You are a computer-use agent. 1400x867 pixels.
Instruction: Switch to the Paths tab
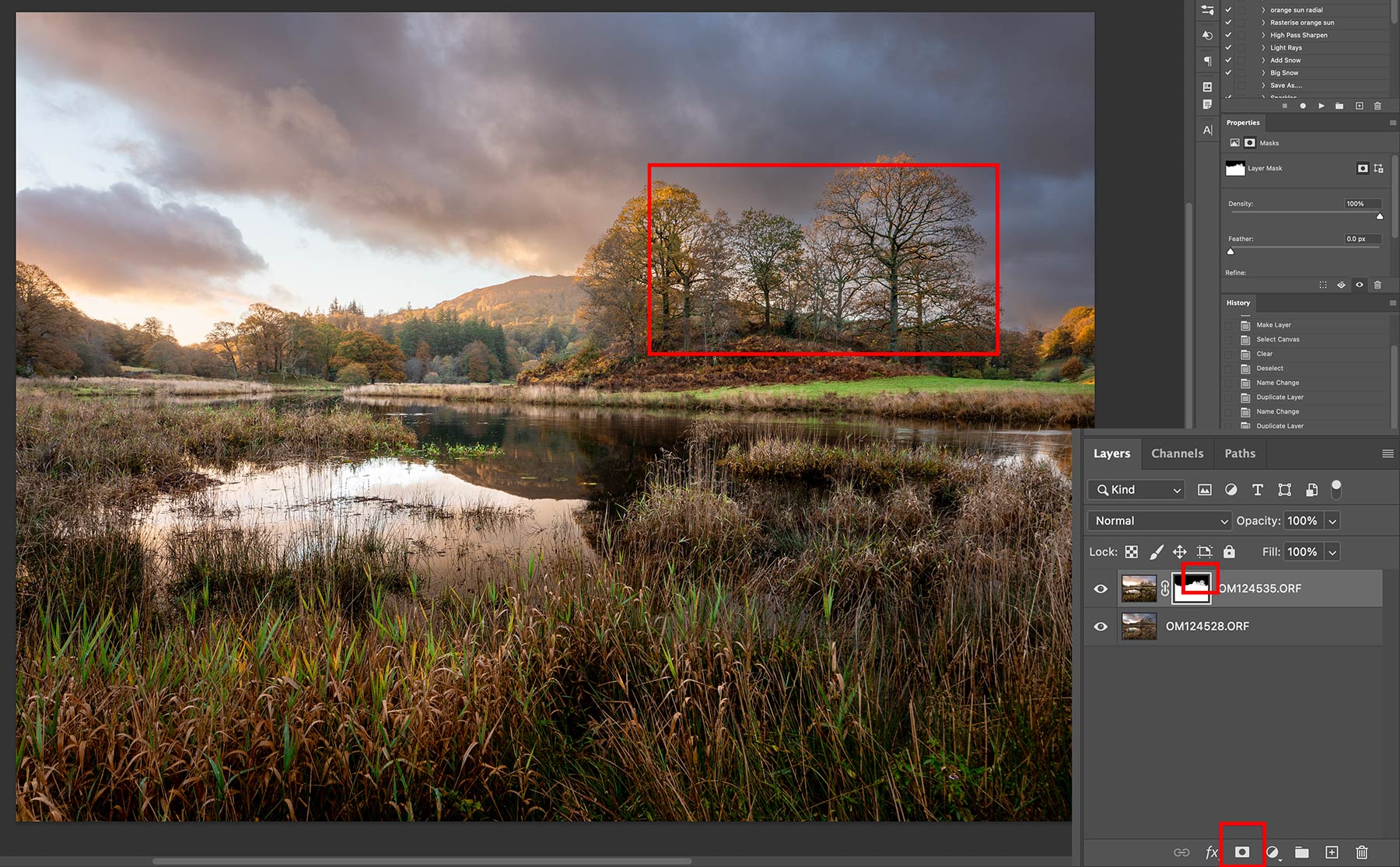coord(1240,453)
